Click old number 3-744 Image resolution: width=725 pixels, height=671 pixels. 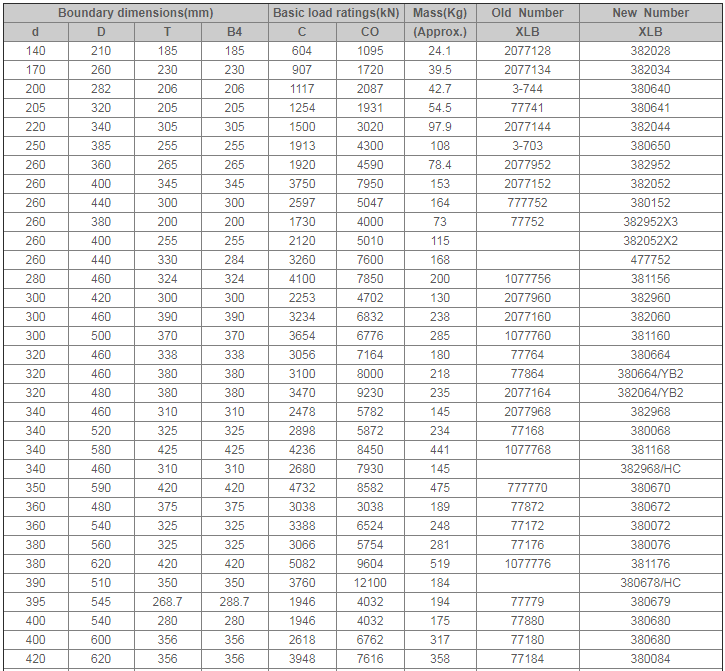527,89
